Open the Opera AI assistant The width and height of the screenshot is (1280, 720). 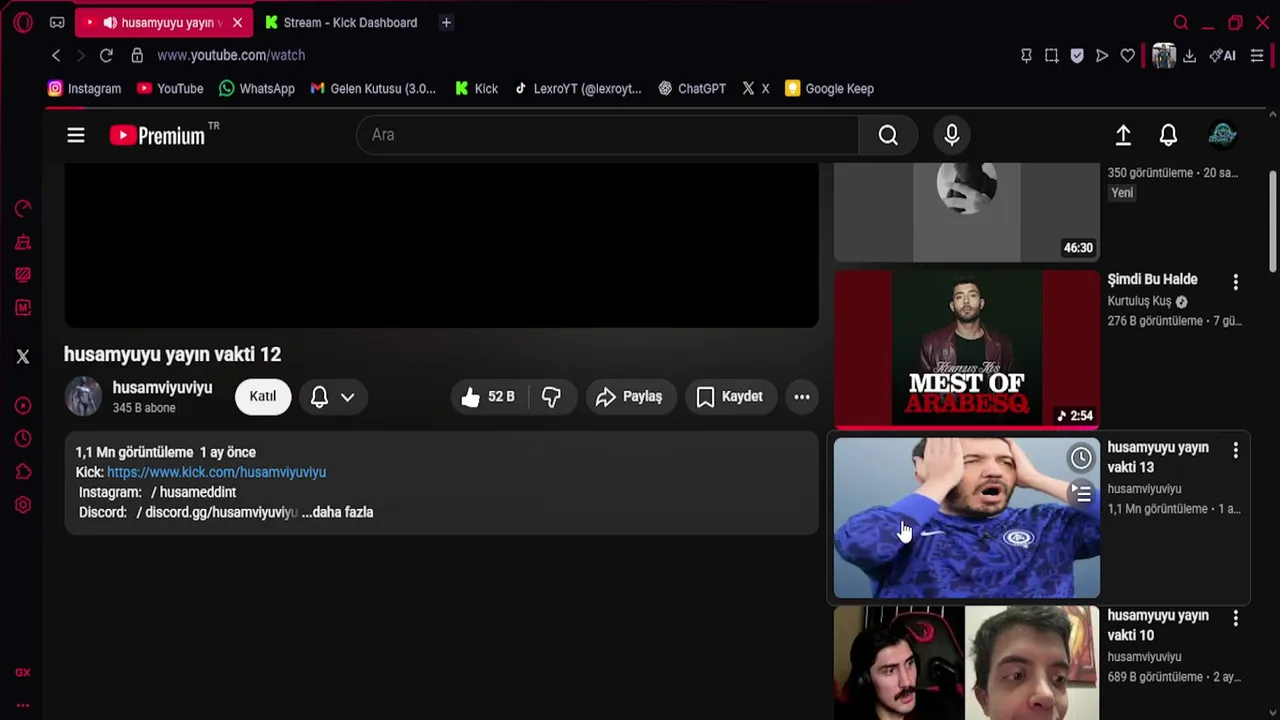[x=1222, y=56]
